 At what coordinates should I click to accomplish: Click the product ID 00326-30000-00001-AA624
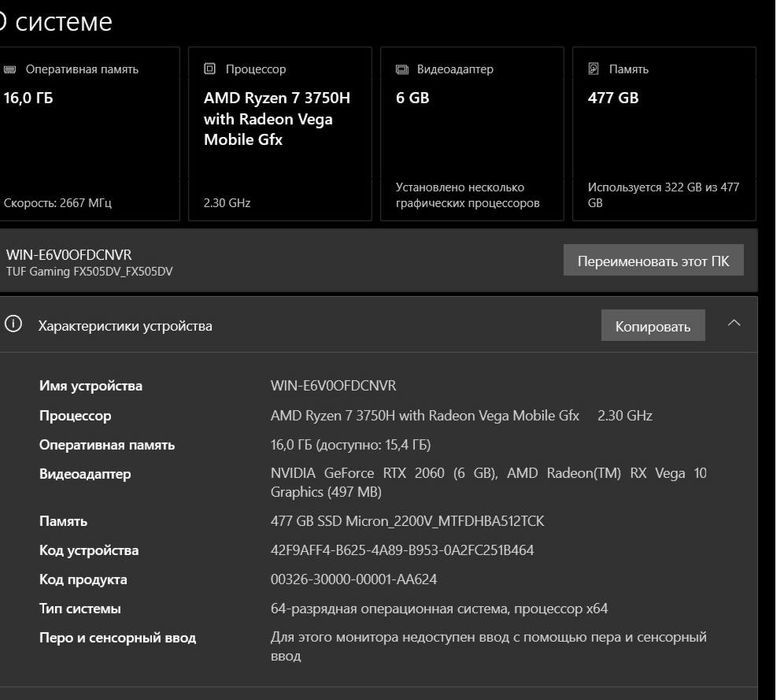354,579
